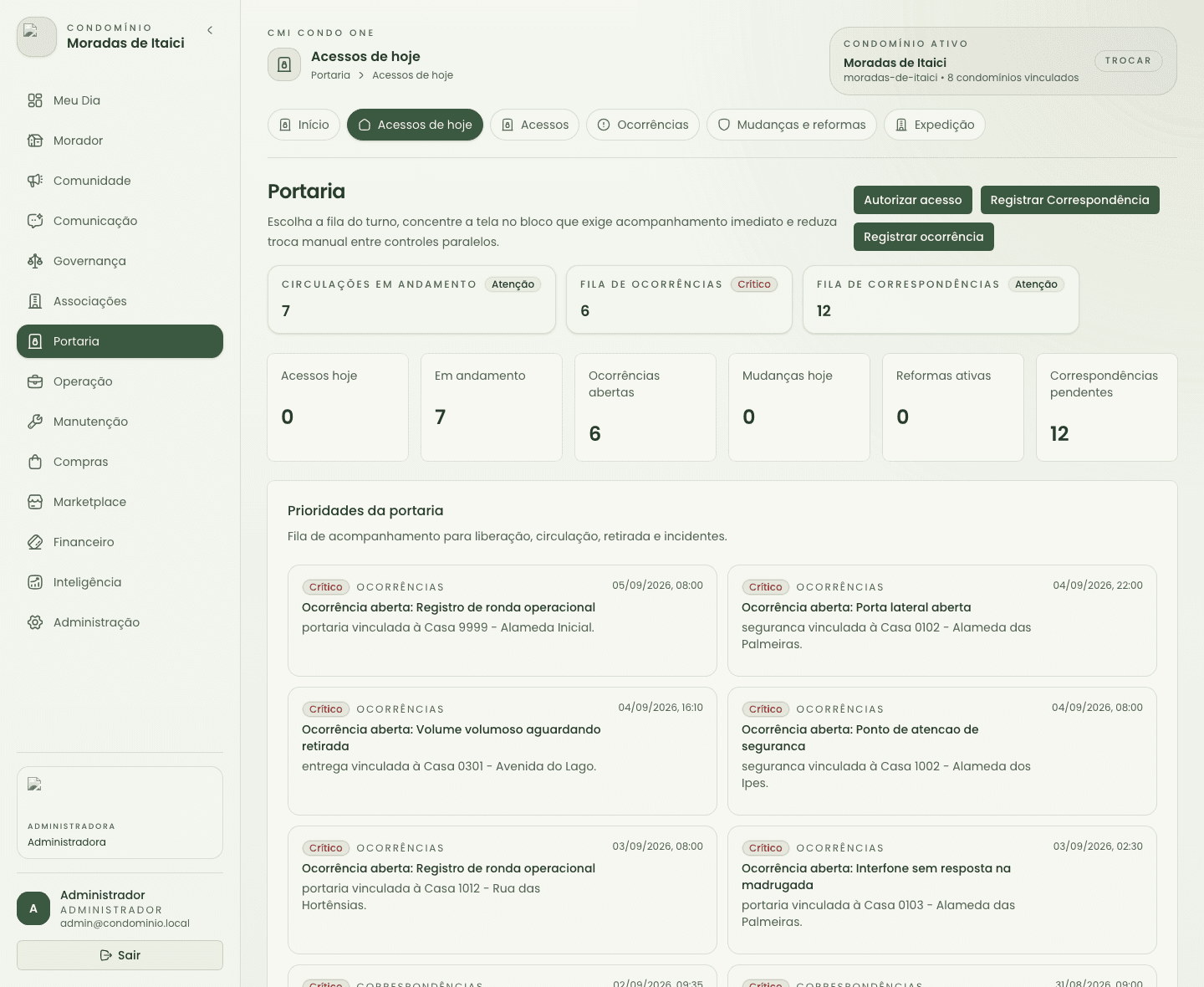Click the Comunidade megaphone icon
The height and width of the screenshot is (987, 1204).
(35, 181)
